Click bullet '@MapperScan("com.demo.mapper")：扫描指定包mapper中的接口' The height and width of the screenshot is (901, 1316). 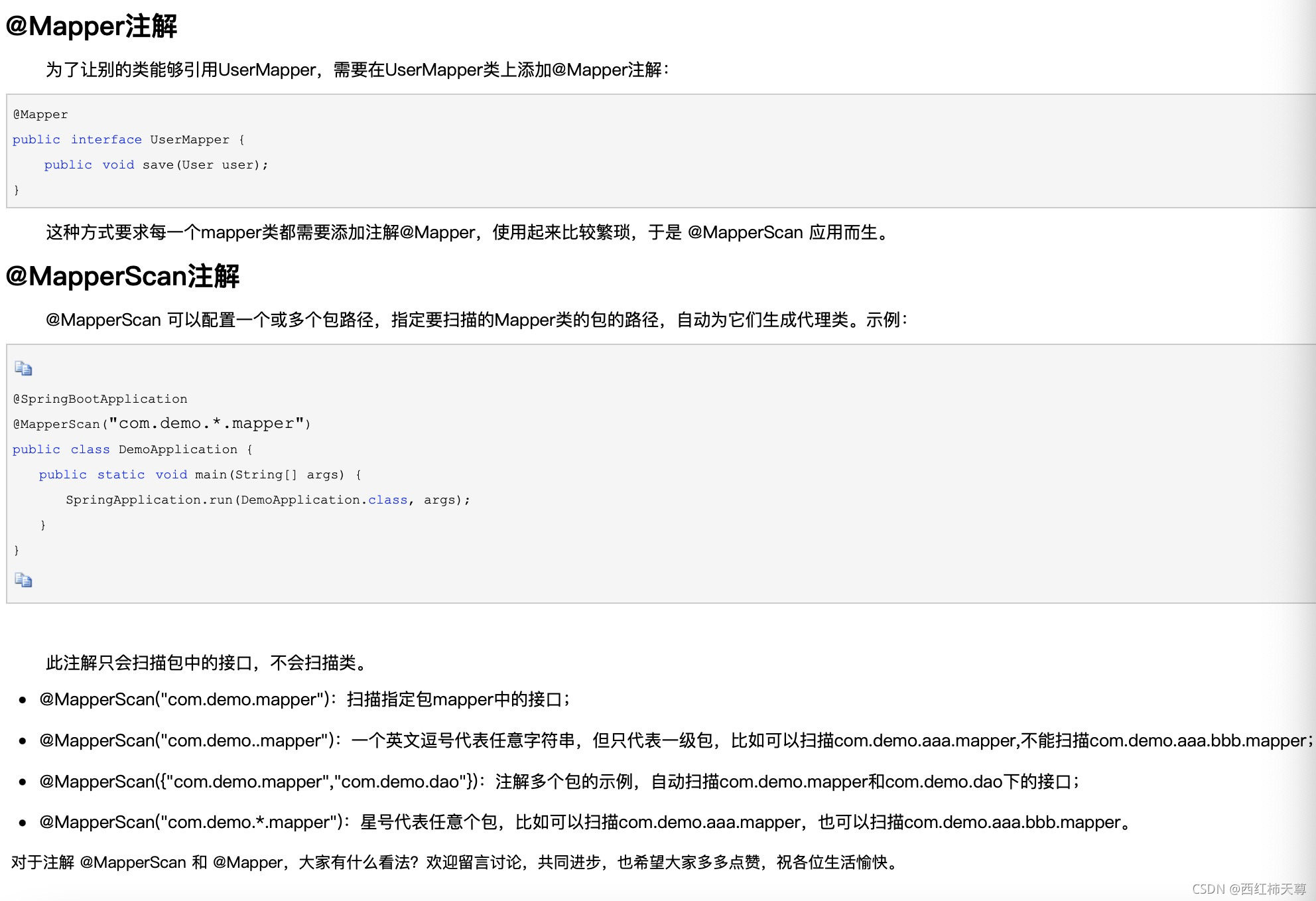(305, 699)
